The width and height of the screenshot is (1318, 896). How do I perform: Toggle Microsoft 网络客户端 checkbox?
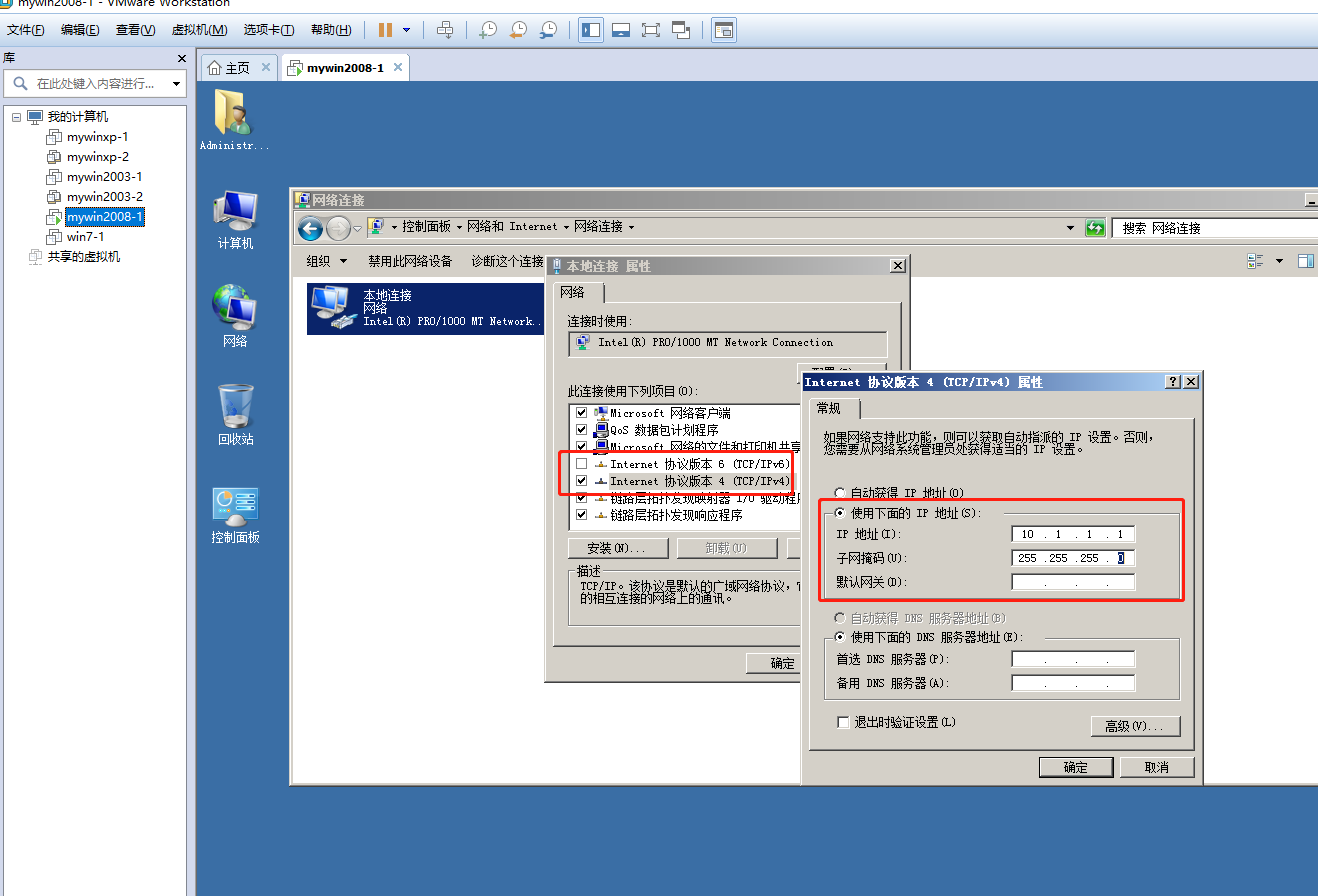(581, 412)
